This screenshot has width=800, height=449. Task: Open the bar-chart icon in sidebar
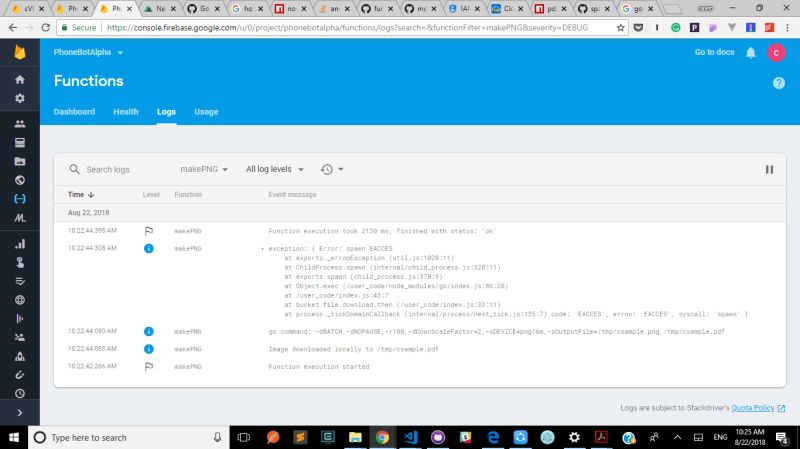pos(20,244)
